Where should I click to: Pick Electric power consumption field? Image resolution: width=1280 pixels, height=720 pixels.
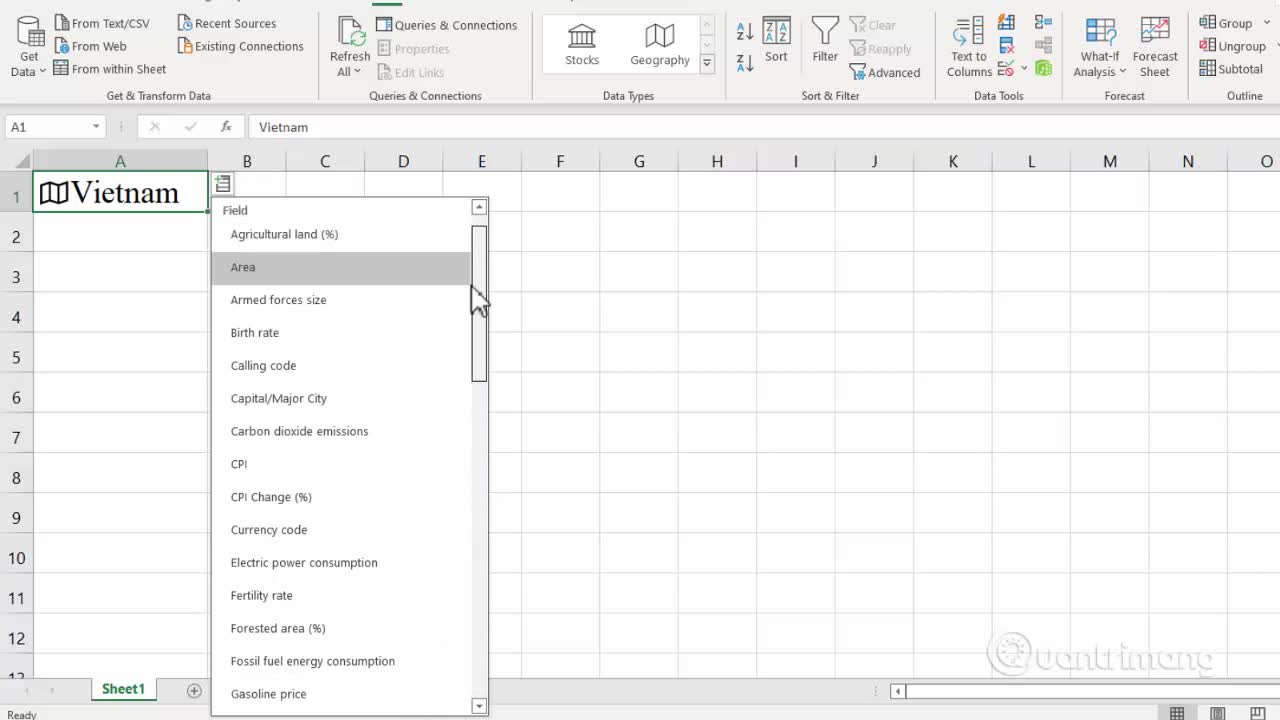(341, 563)
